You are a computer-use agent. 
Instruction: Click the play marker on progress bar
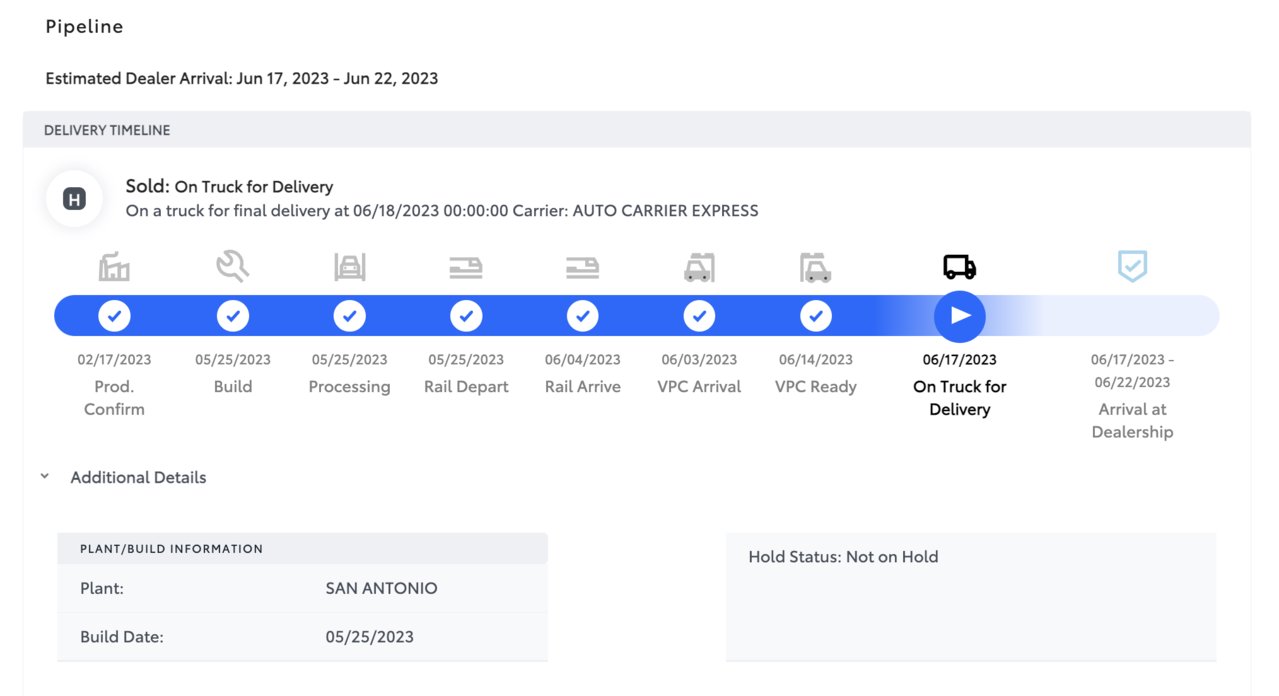pyautogui.click(x=960, y=316)
